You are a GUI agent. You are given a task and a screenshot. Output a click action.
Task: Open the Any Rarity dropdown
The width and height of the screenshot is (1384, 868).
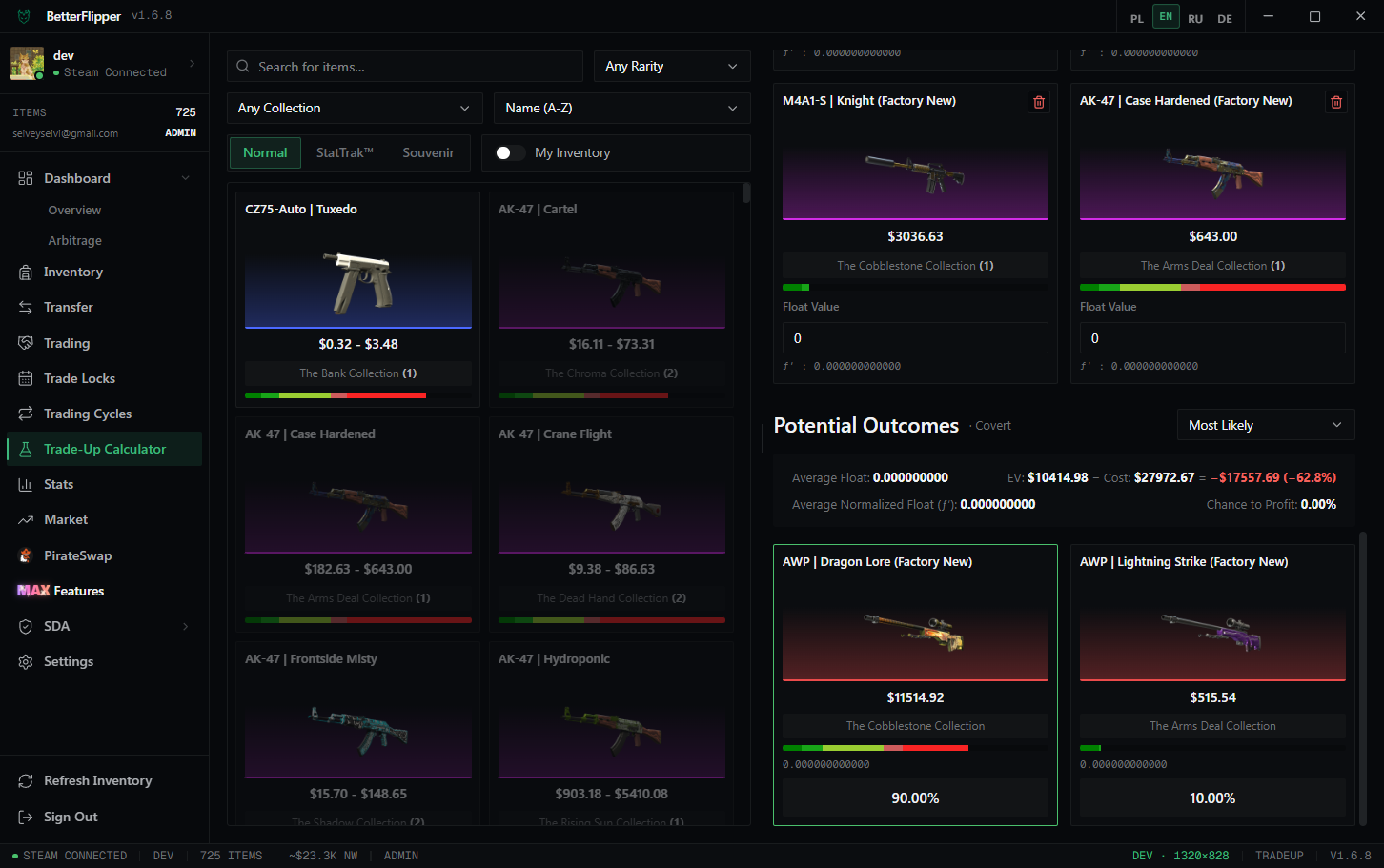(x=672, y=66)
